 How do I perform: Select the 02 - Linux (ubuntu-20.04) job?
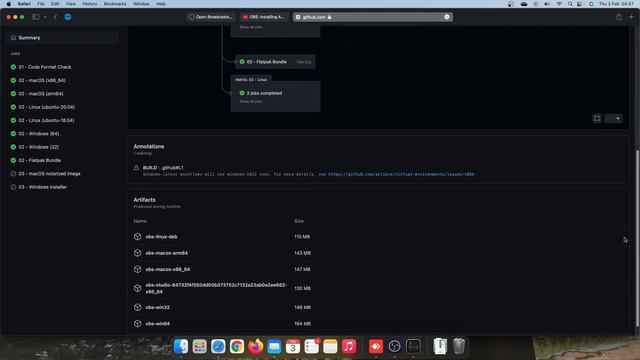pyautogui.click(x=46, y=107)
